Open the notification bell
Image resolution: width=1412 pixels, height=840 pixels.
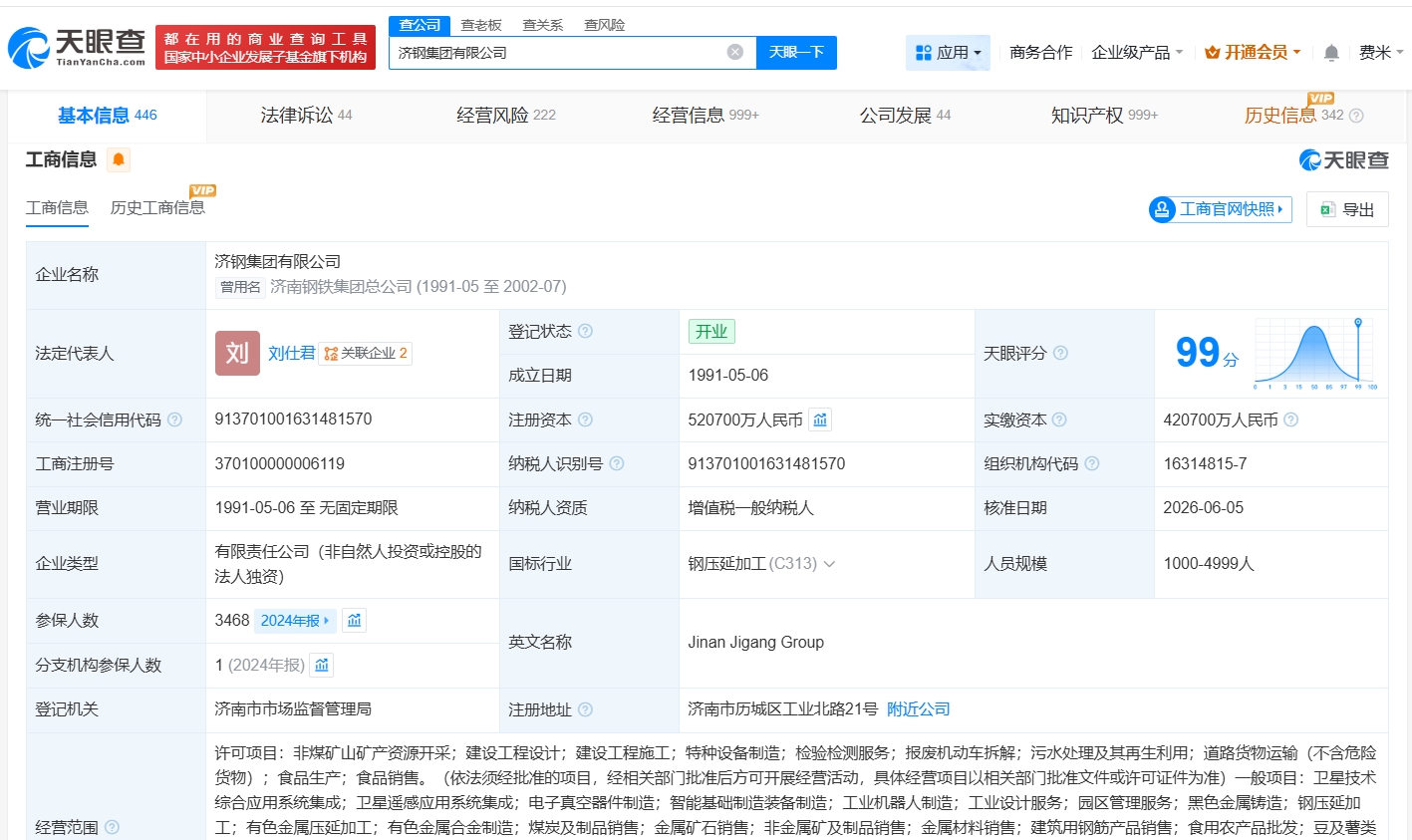pyautogui.click(x=1331, y=53)
